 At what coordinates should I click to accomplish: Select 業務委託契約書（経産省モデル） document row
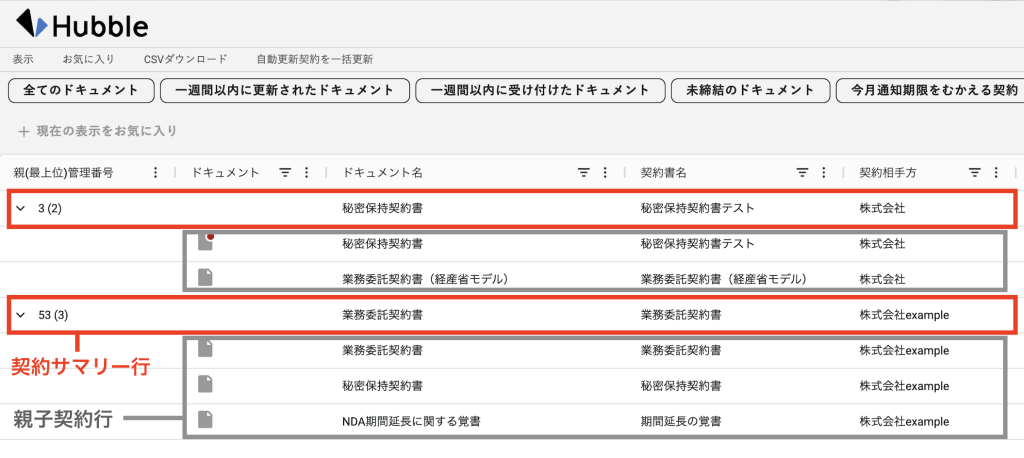pos(424,279)
